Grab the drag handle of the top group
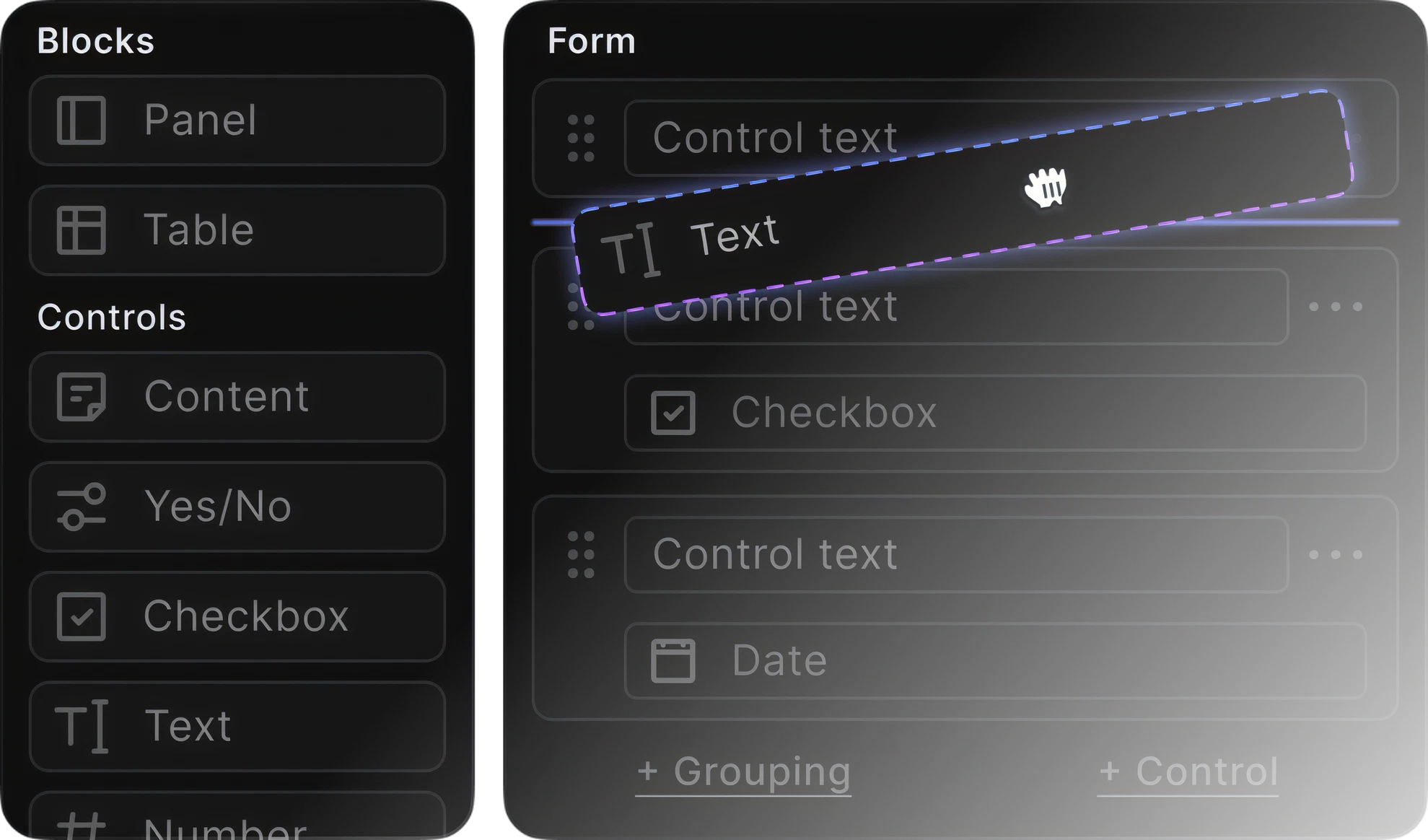Image resolution: width=1428 pixels, height=840 pixels. (581, 138)
